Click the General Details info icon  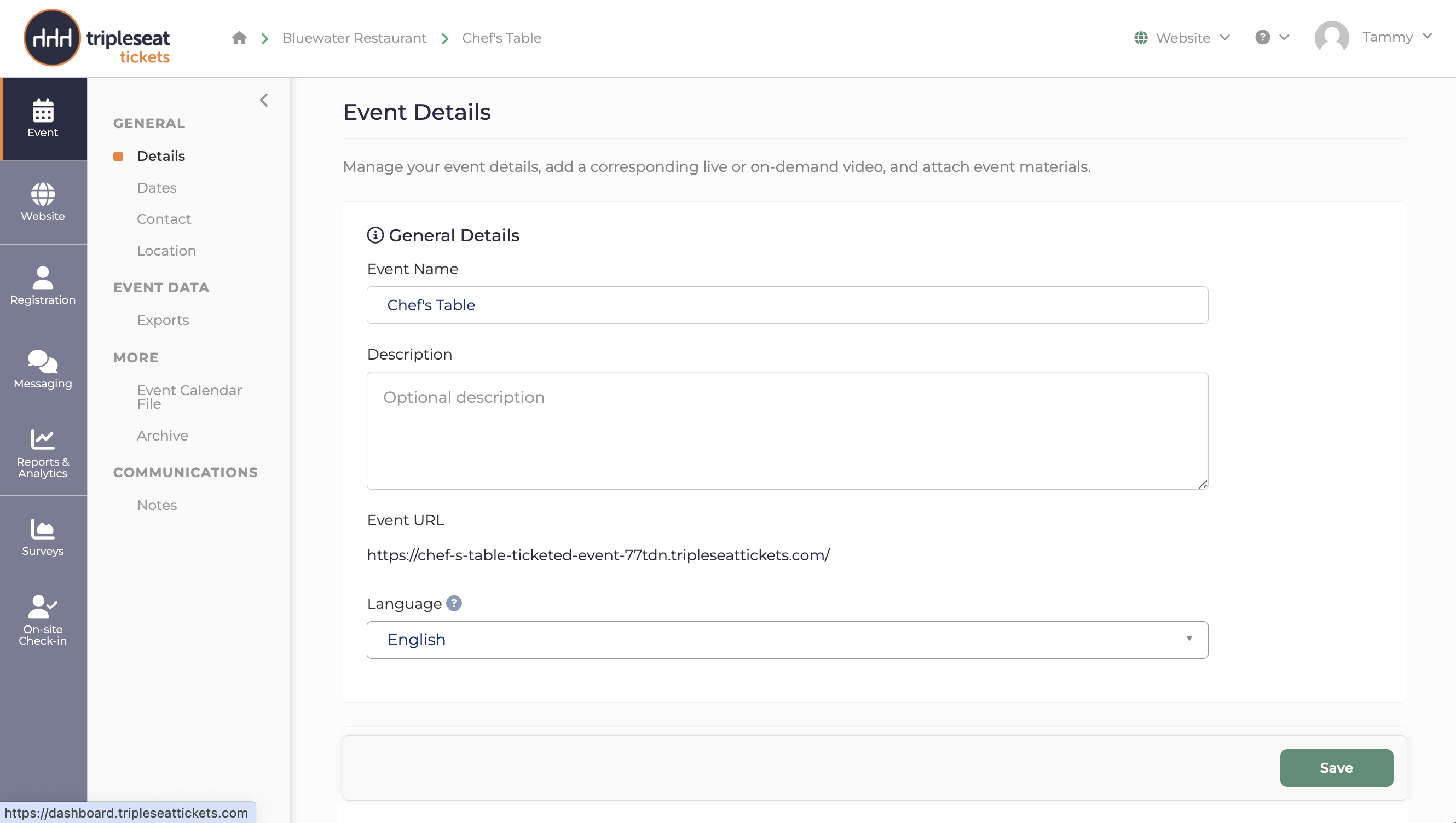[375, 235]
